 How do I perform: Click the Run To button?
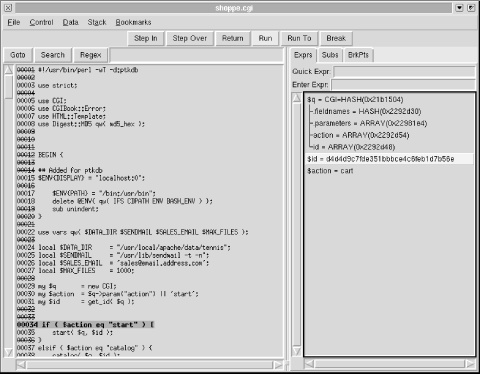point(299,38)
